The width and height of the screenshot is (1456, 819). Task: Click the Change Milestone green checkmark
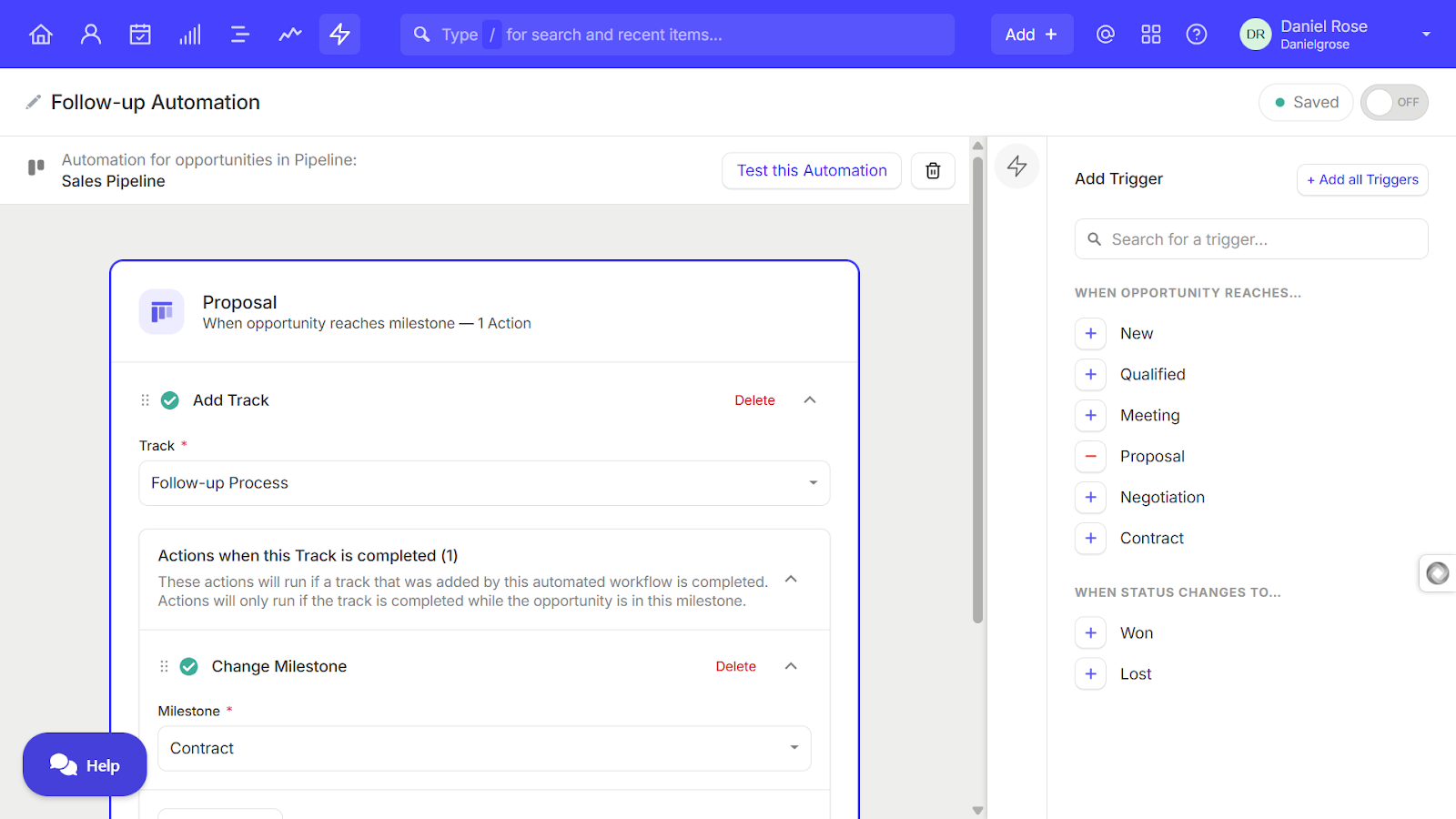tap(189, 666)
